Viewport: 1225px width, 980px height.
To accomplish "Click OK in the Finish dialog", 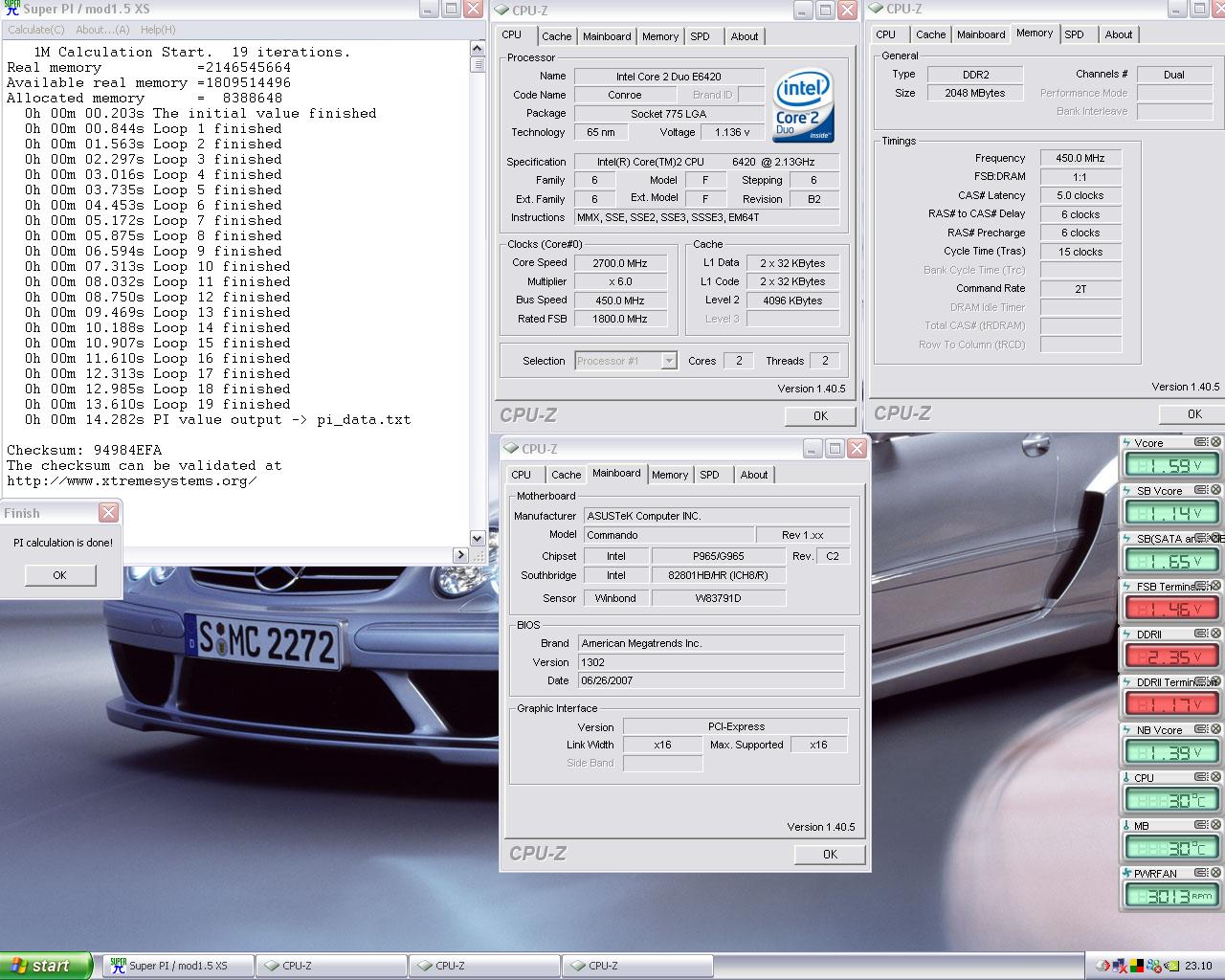I will click(x=59, y=575).
